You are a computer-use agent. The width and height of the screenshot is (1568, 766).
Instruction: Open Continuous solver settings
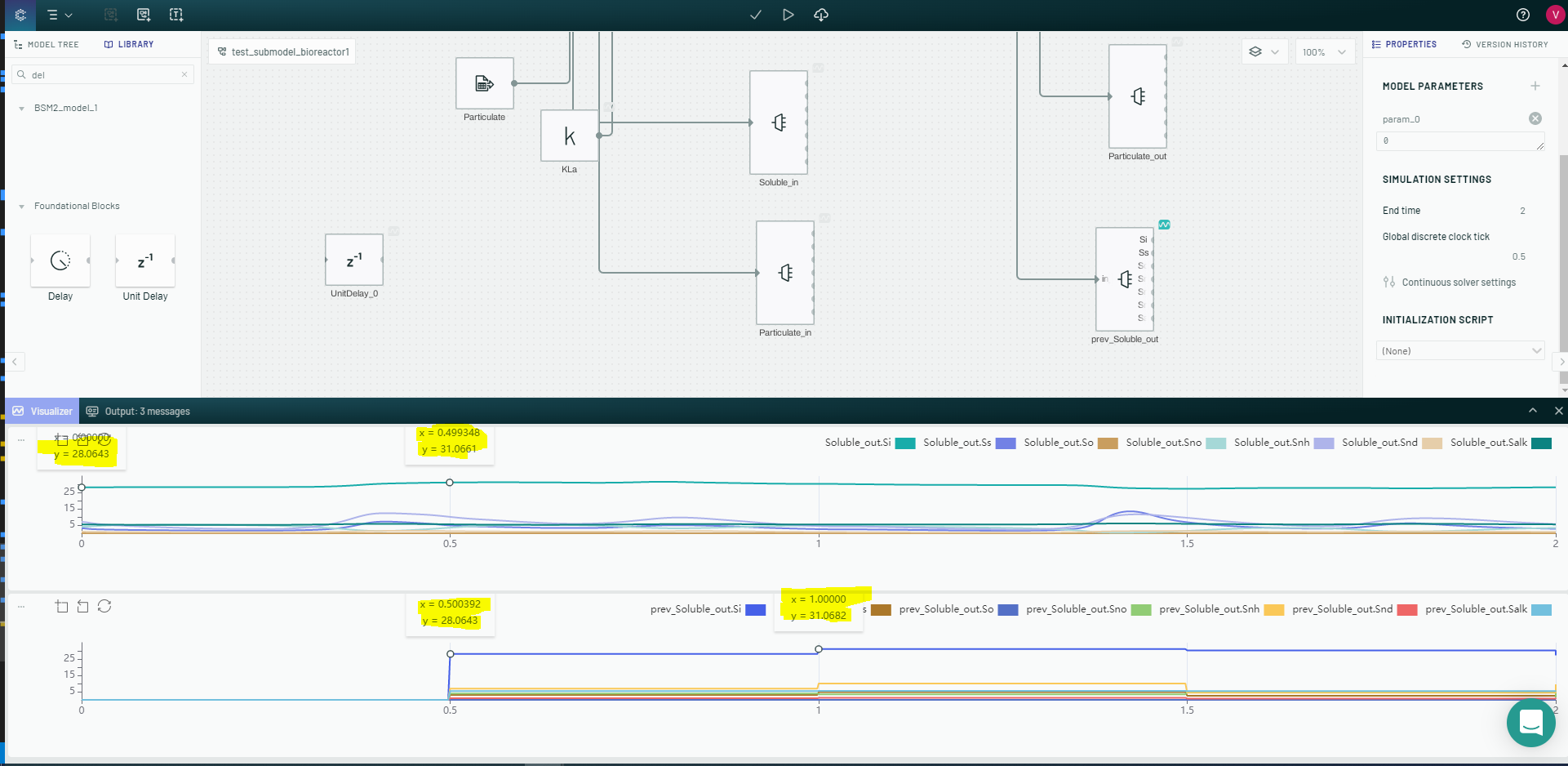1450,283
